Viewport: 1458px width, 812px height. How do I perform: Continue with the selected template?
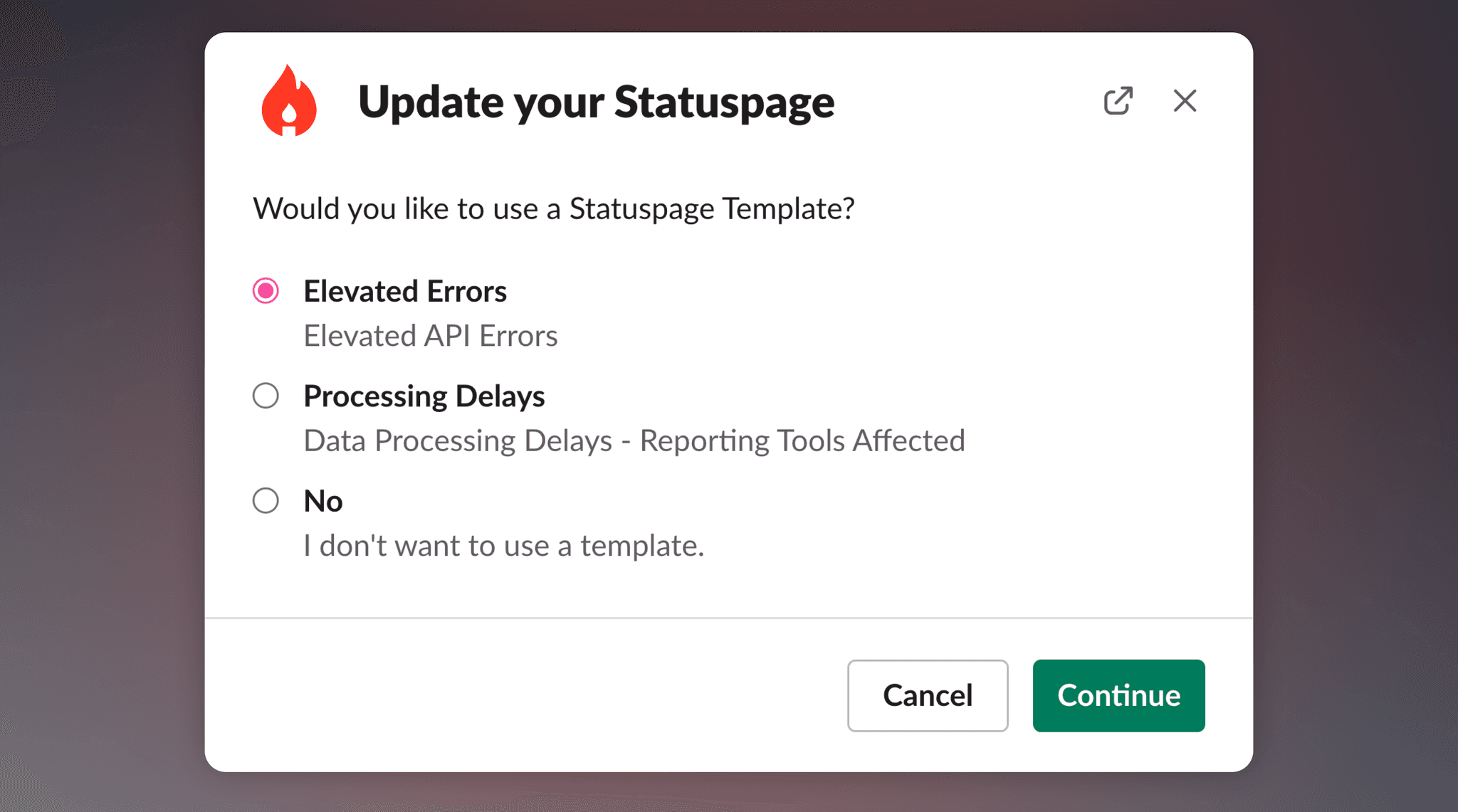point(1118,695)
